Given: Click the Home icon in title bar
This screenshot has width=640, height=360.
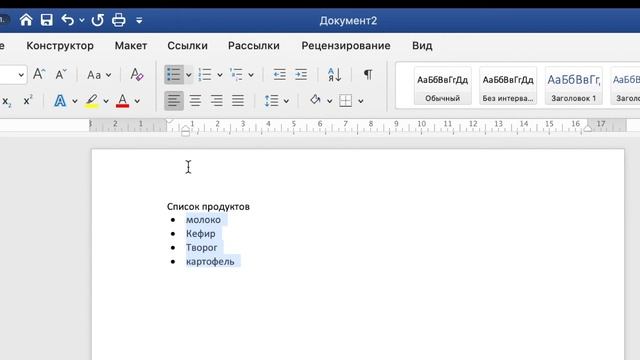Looking at the screenshot, I should [26, 20].
